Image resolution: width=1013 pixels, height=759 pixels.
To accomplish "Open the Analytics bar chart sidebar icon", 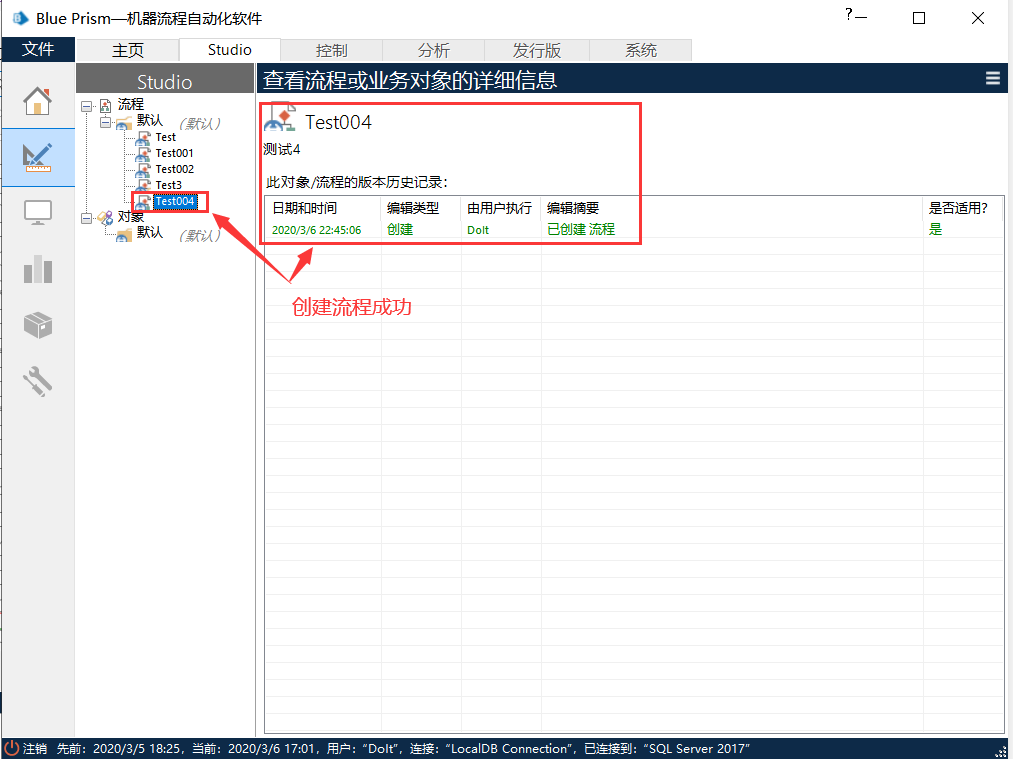I will tap(37, 269).
